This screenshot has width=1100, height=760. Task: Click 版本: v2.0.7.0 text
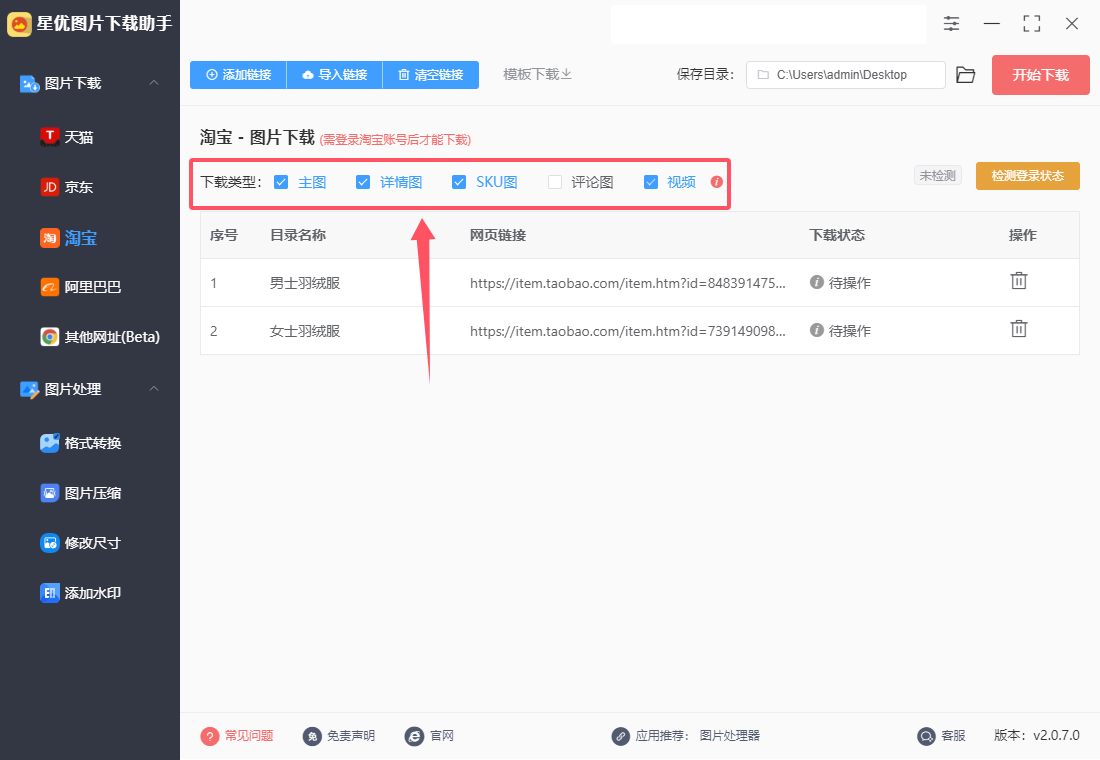[1036, 735]
